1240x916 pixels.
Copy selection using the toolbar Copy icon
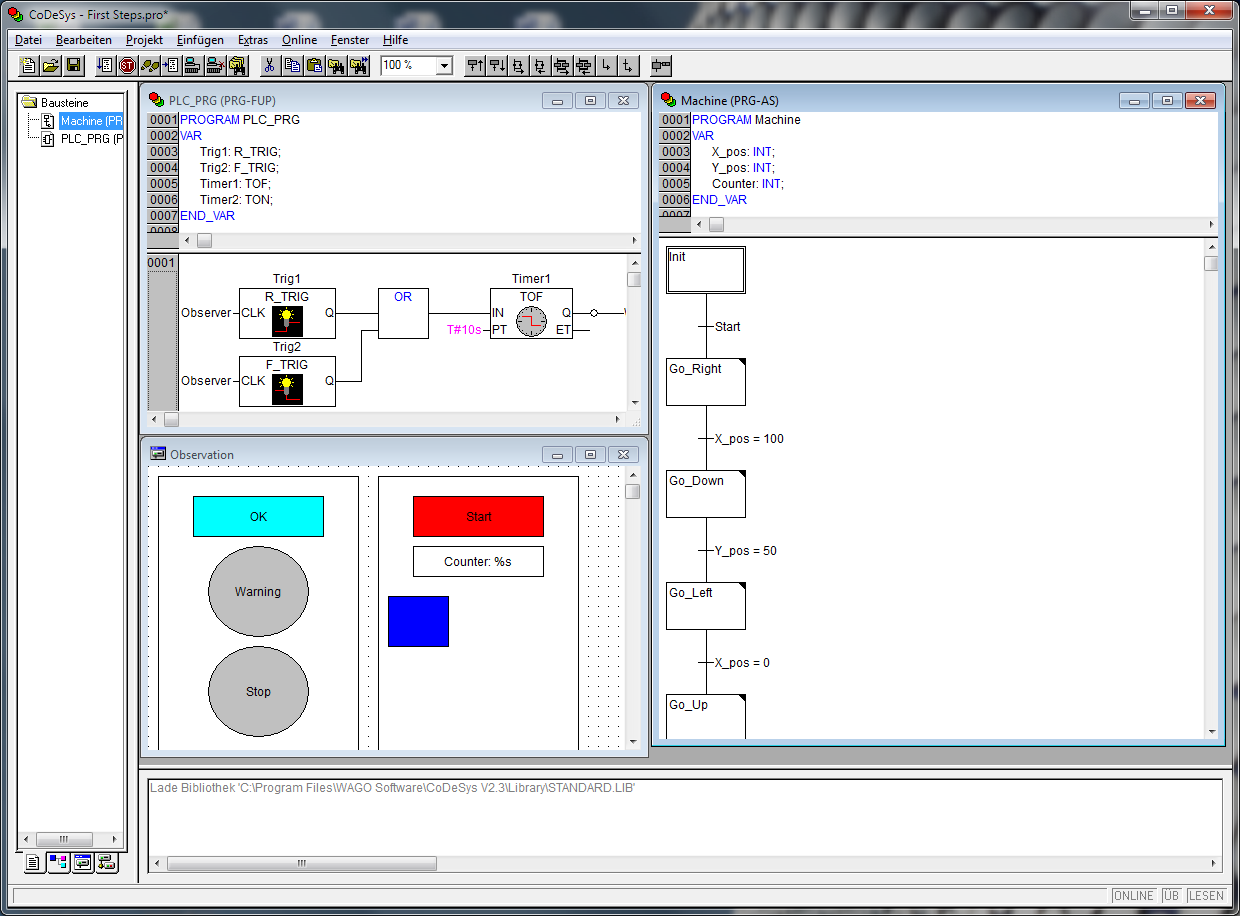click(291, 66)
